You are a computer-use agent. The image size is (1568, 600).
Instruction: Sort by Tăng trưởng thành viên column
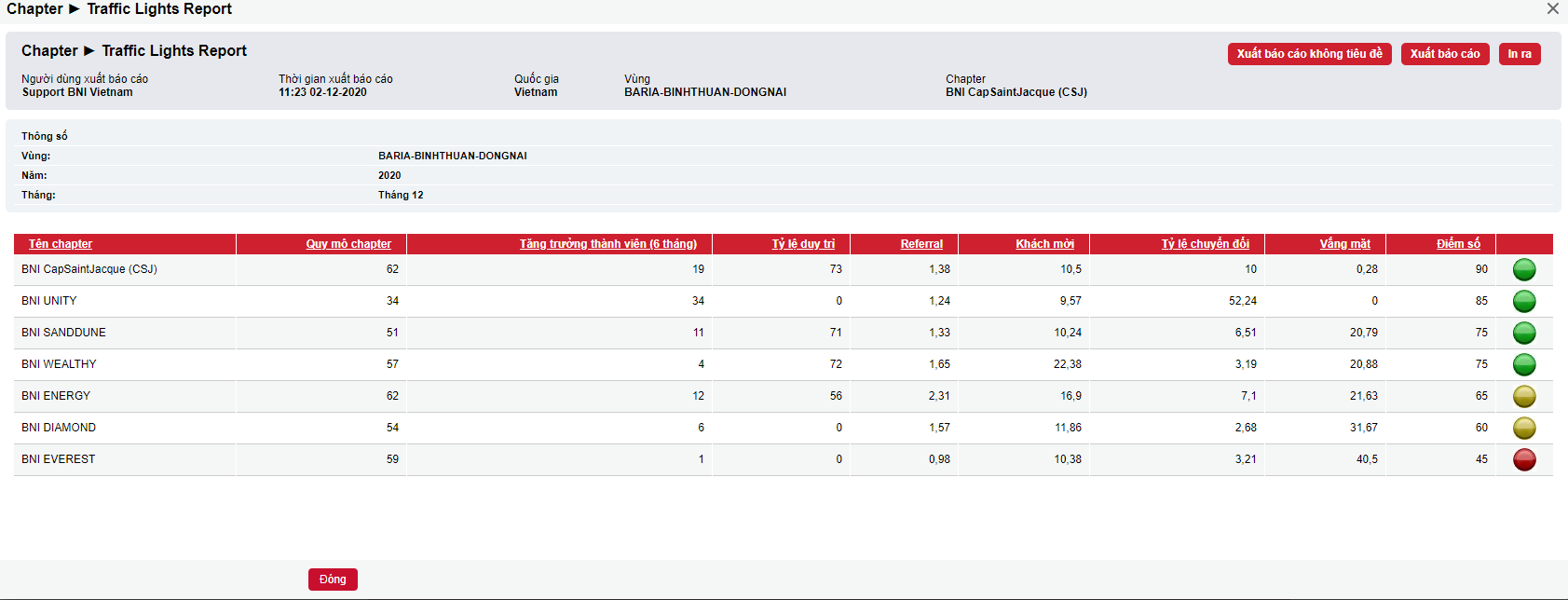607,244
